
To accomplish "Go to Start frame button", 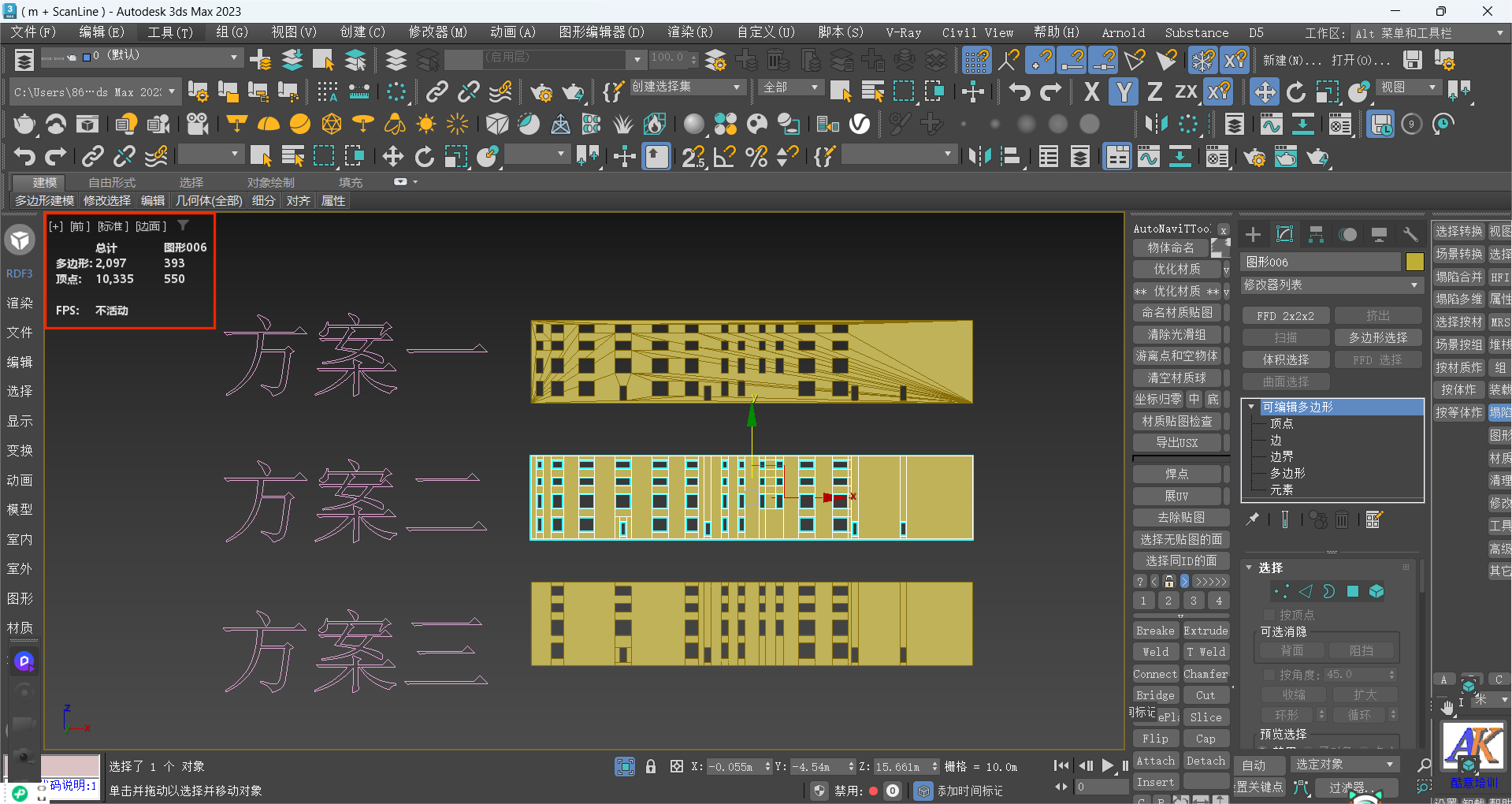I will 1061,765.
